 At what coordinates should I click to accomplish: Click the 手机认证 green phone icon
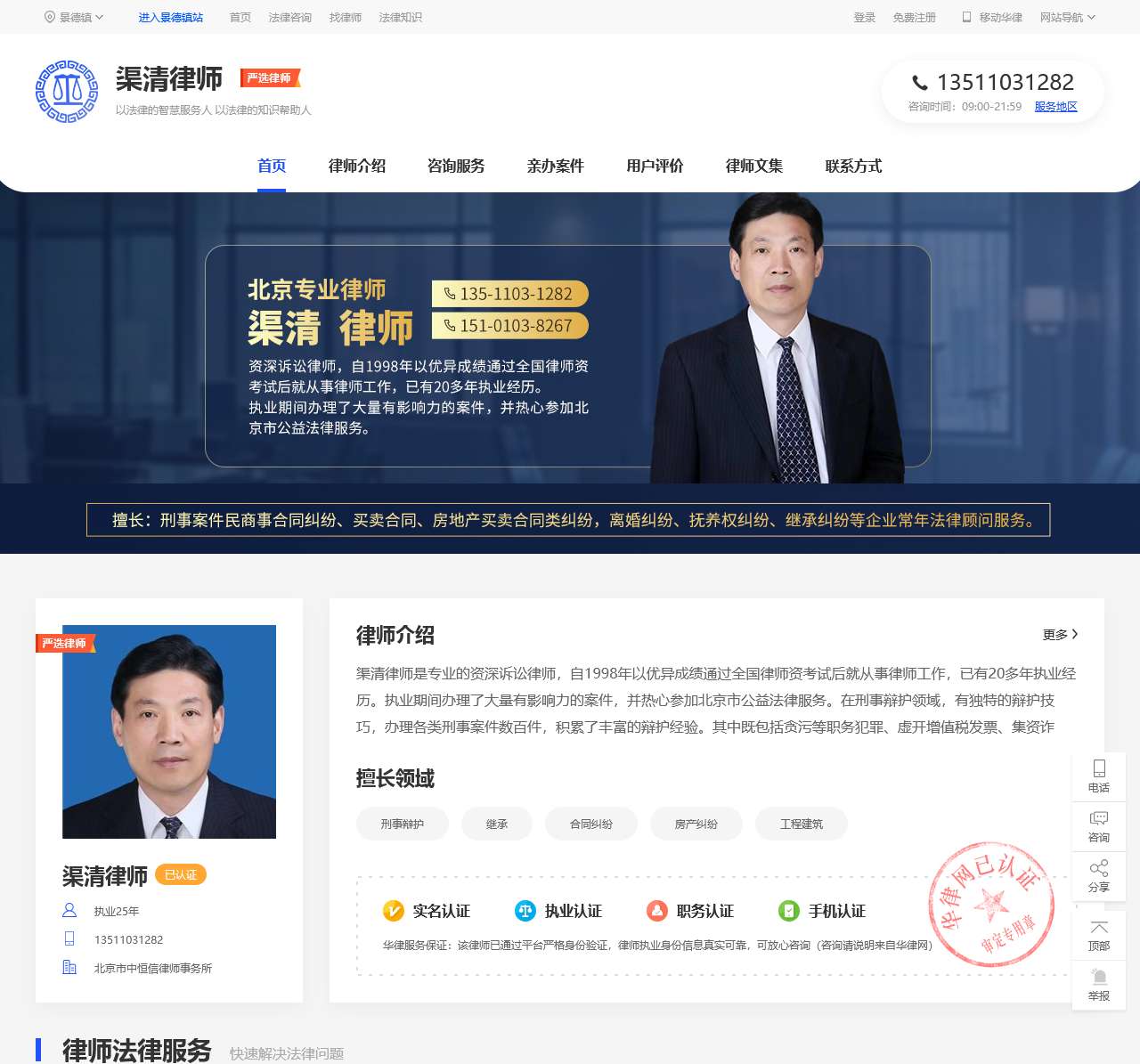click(789, 911)
